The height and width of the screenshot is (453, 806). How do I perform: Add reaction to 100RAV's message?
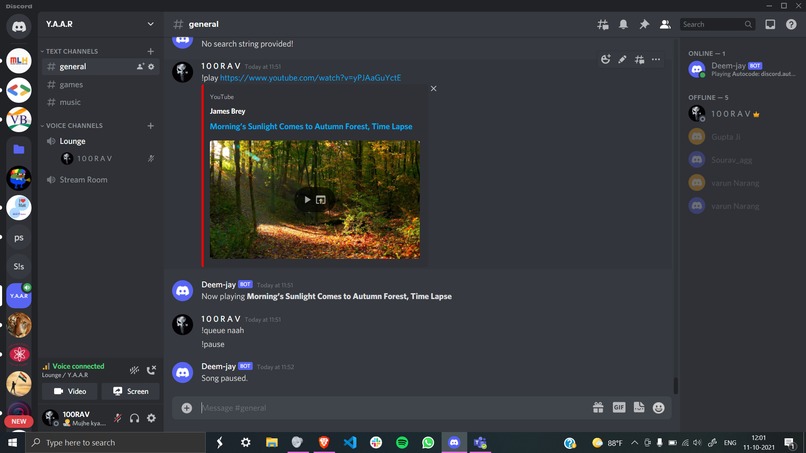click(x=606, y=60)
